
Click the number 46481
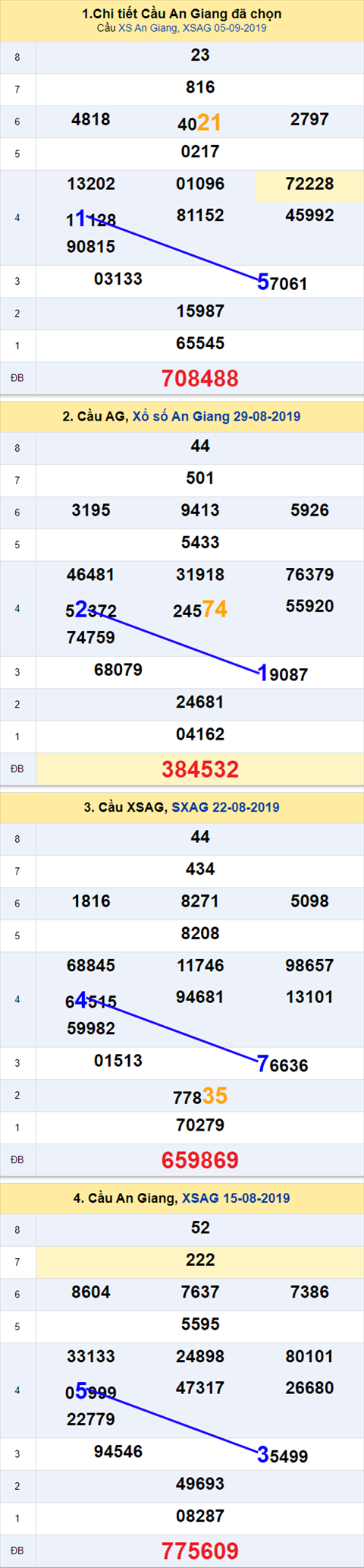(x=91, y=575)
